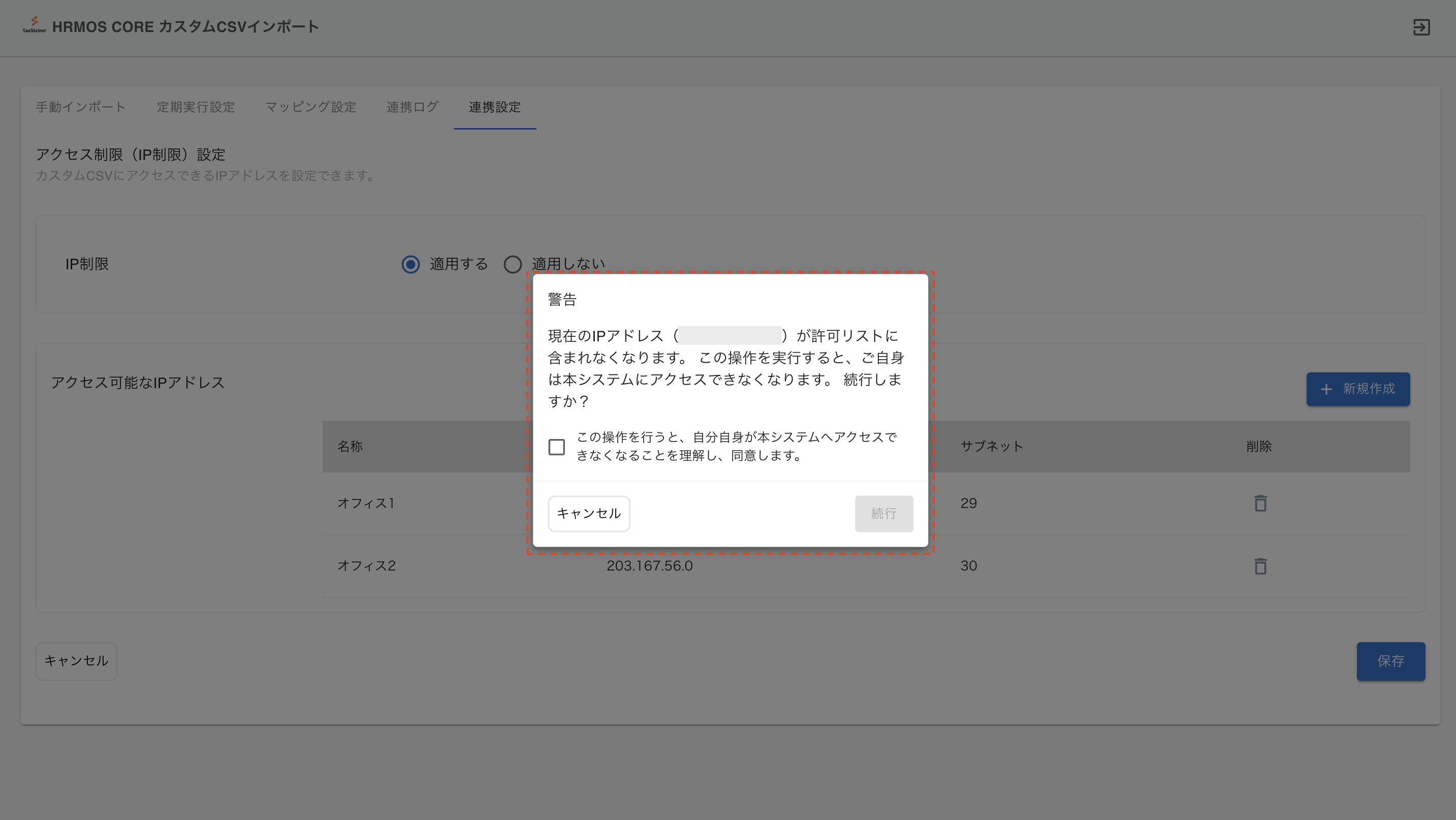Open the 定期実行設定 tab
The height and width of the screenshot is (820, 1456).
[196, 107]
